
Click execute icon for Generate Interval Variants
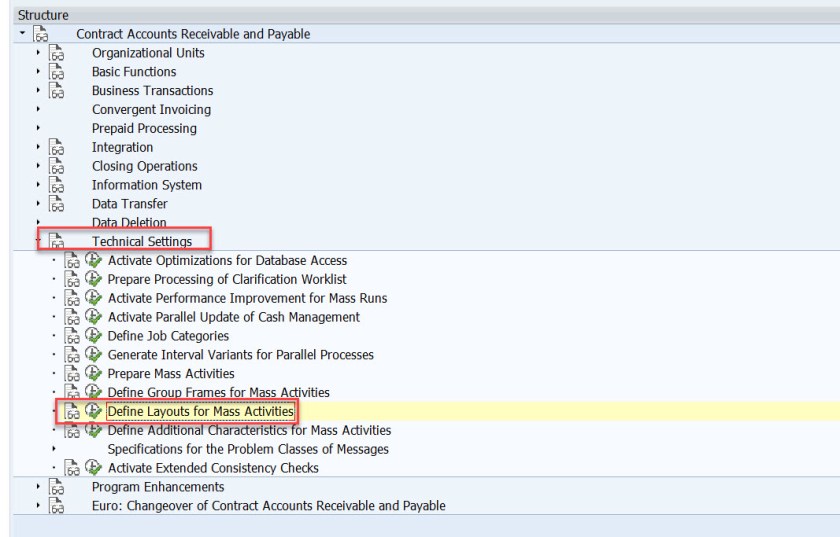click(94, 355)
